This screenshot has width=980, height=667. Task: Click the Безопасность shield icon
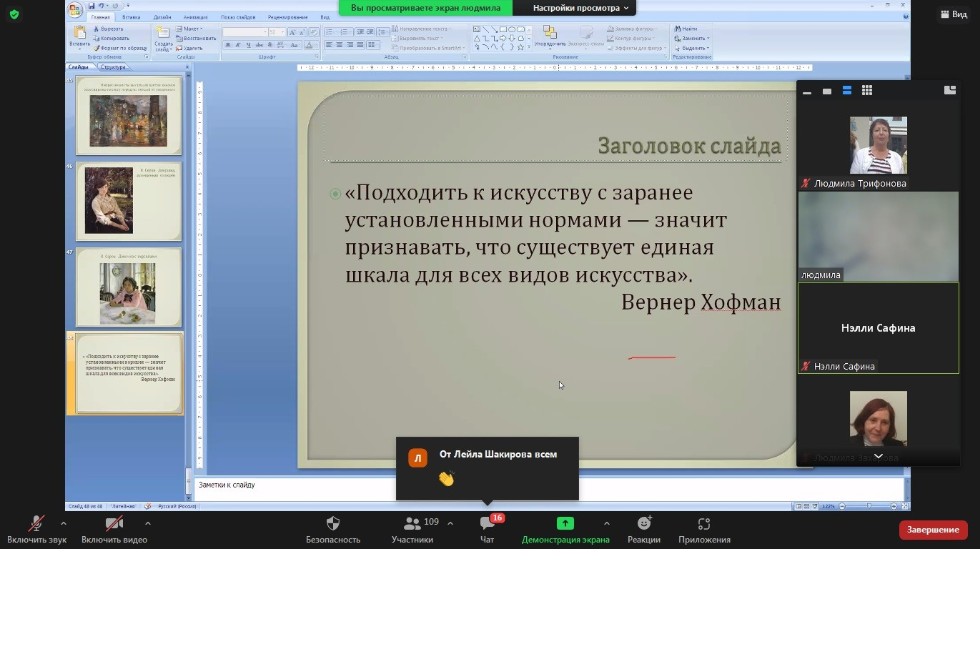333,530
